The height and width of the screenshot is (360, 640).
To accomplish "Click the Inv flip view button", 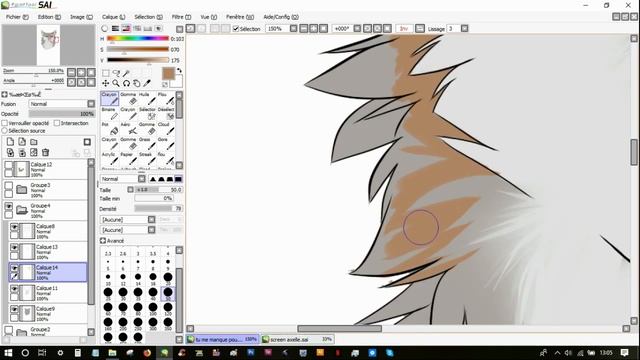I will coord(404,29).
